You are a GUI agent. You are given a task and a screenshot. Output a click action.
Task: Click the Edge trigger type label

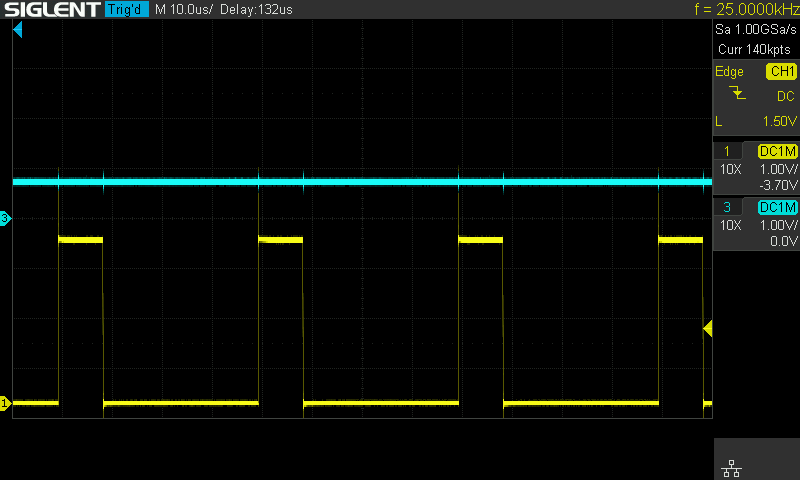729,72
